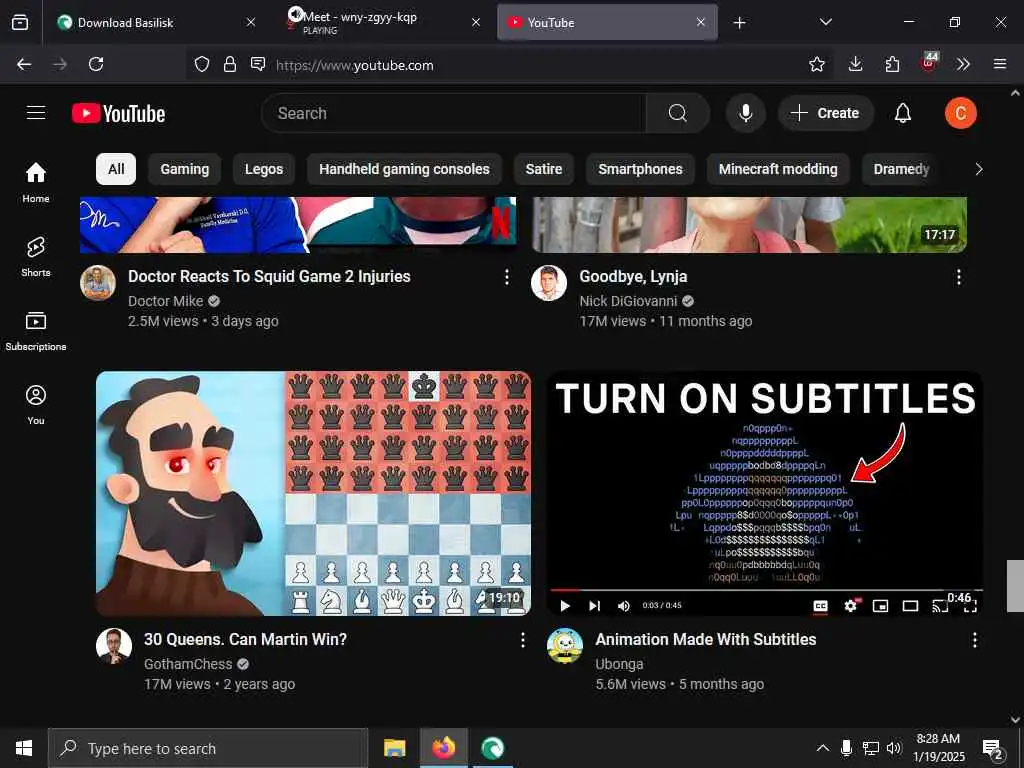Viewport: 1024px width, 768px height.
Task: Open Doctor Reacts To Squid Game 2 Injuries
Action: [x=269, y=276]
